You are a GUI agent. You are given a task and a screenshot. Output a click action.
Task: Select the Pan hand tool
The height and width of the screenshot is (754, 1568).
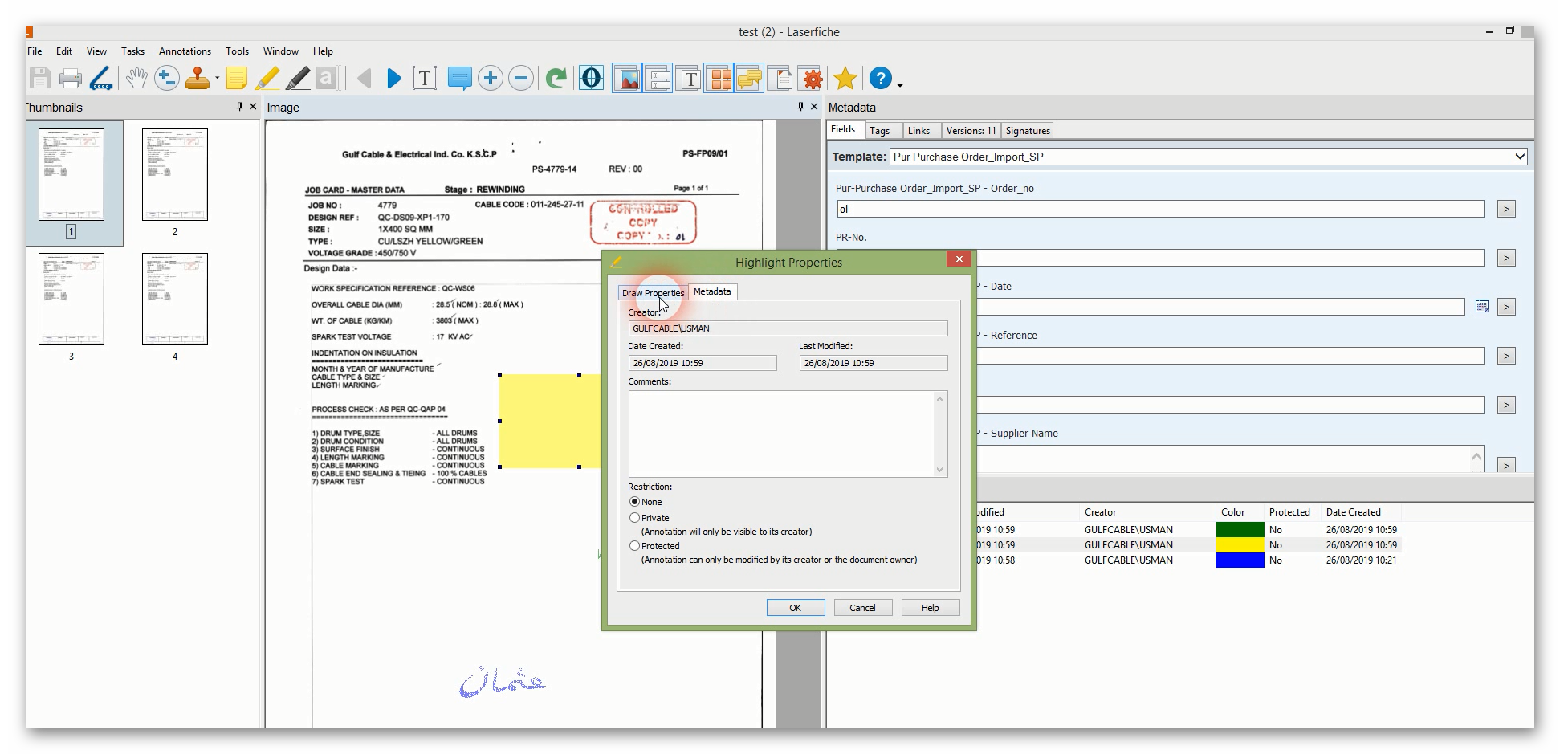point(136,79)
